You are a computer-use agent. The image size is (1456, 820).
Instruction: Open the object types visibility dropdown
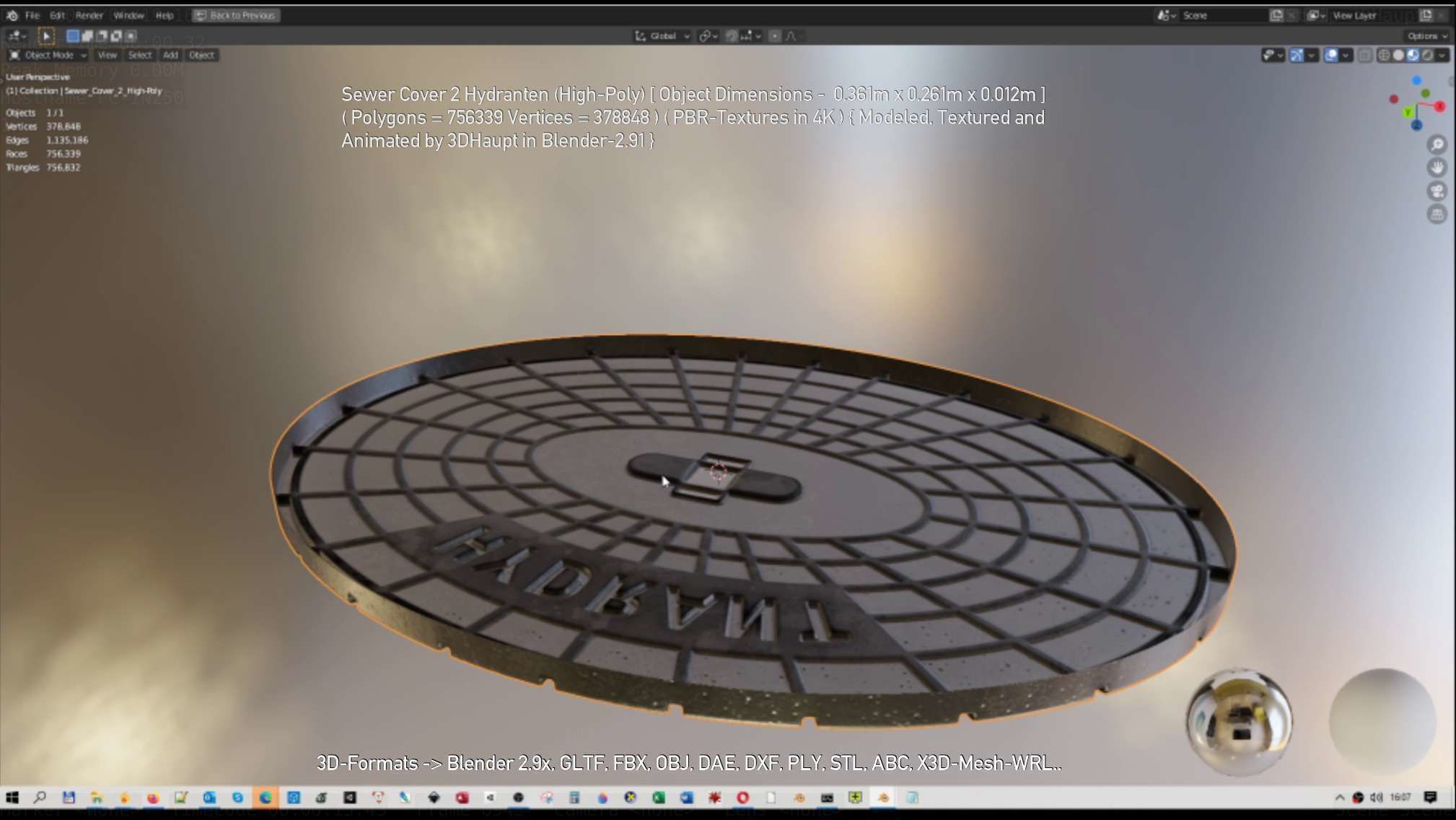[x=1273, y=55]
